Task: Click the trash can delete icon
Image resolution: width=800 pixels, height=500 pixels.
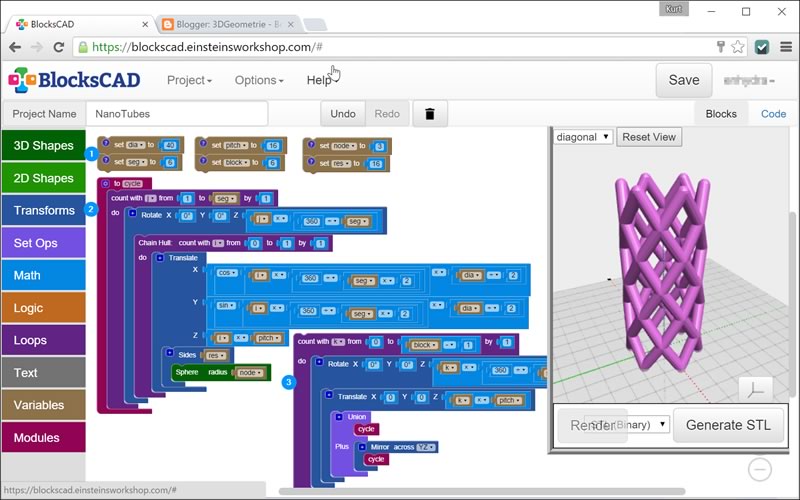Action: [430, 114]
